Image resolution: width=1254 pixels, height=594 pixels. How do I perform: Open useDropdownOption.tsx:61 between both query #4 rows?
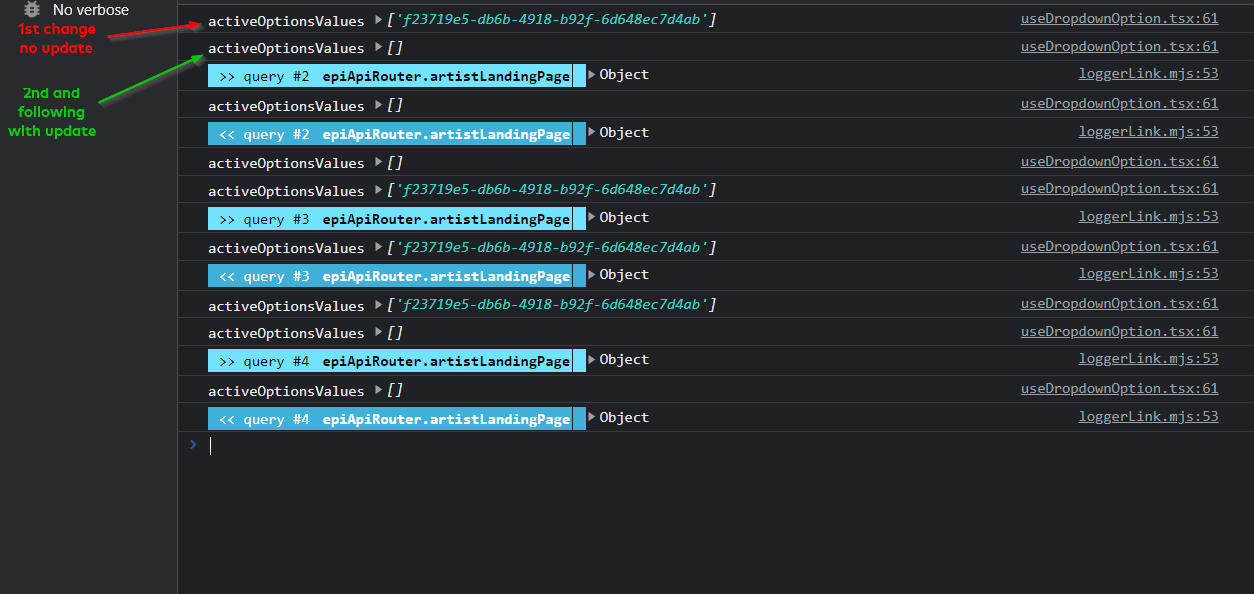(x=1119, y=388)
